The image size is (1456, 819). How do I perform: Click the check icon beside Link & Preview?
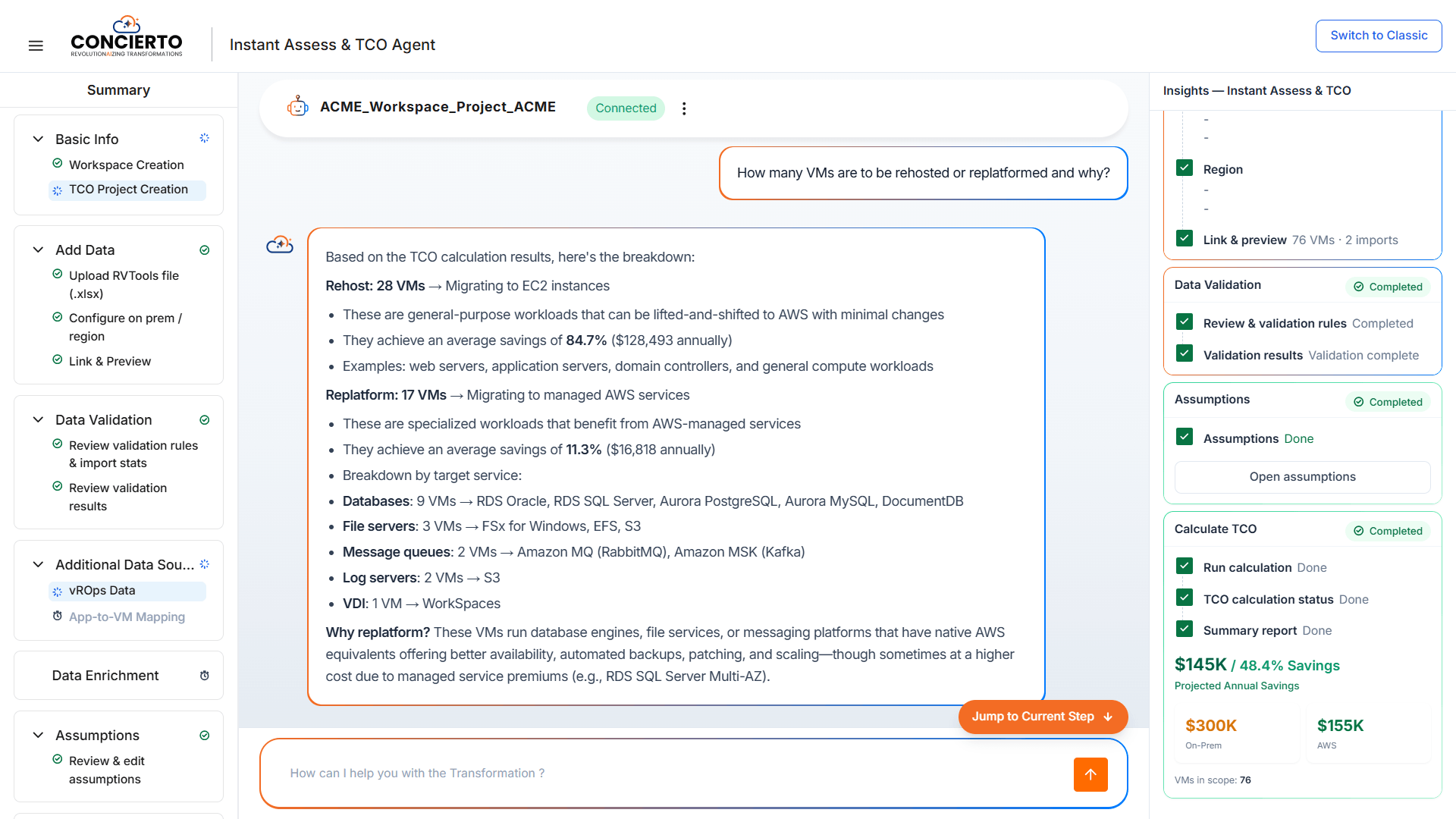click(x=58, y=360)
